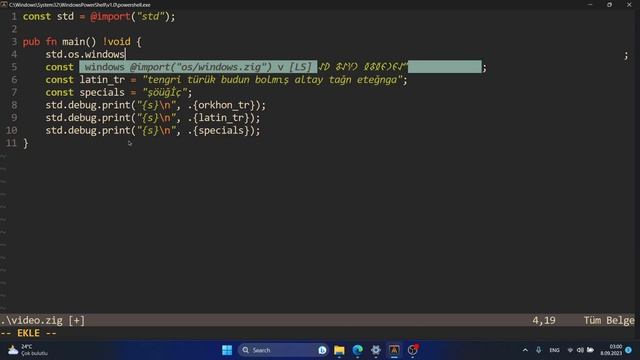This screenshot has height=360, width=640.
Task: Open the Windows Start menu
Action: [227, 350]
